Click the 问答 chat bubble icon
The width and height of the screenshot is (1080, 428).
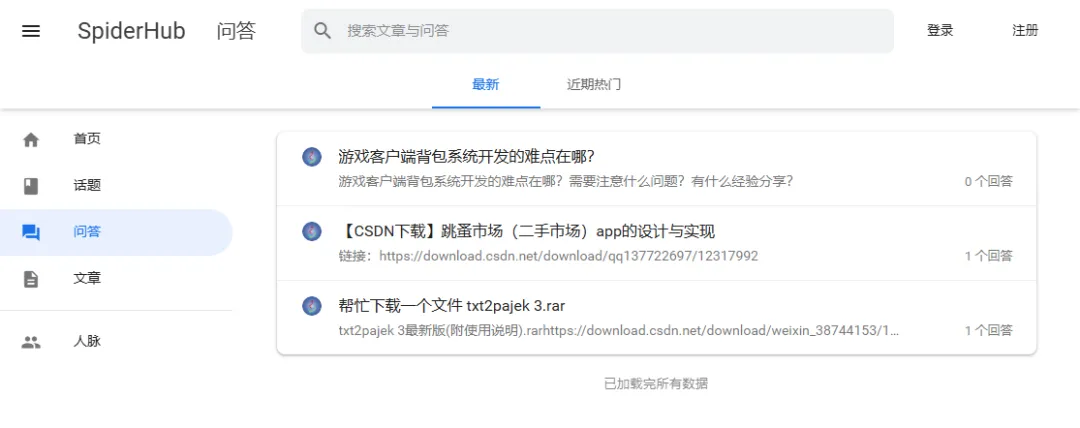pos(31,232)
